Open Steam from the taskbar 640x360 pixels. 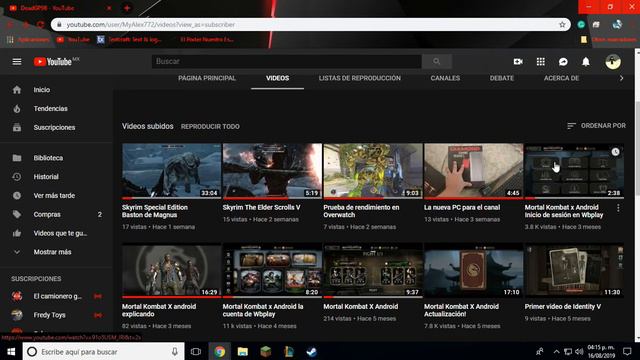312,351
